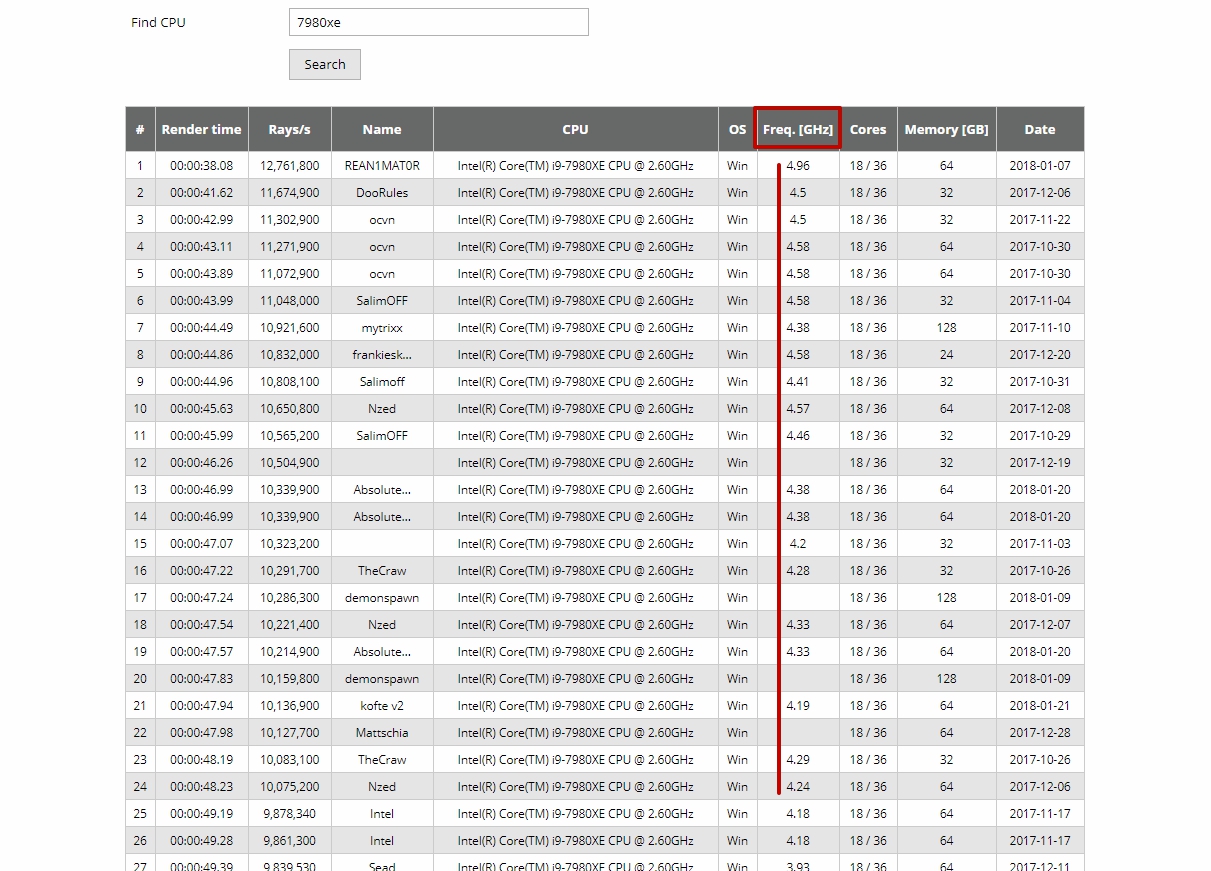The width and height of the screenshot is (1211, 871).
Task: Click the OS column header
Action: coord(737,129)
